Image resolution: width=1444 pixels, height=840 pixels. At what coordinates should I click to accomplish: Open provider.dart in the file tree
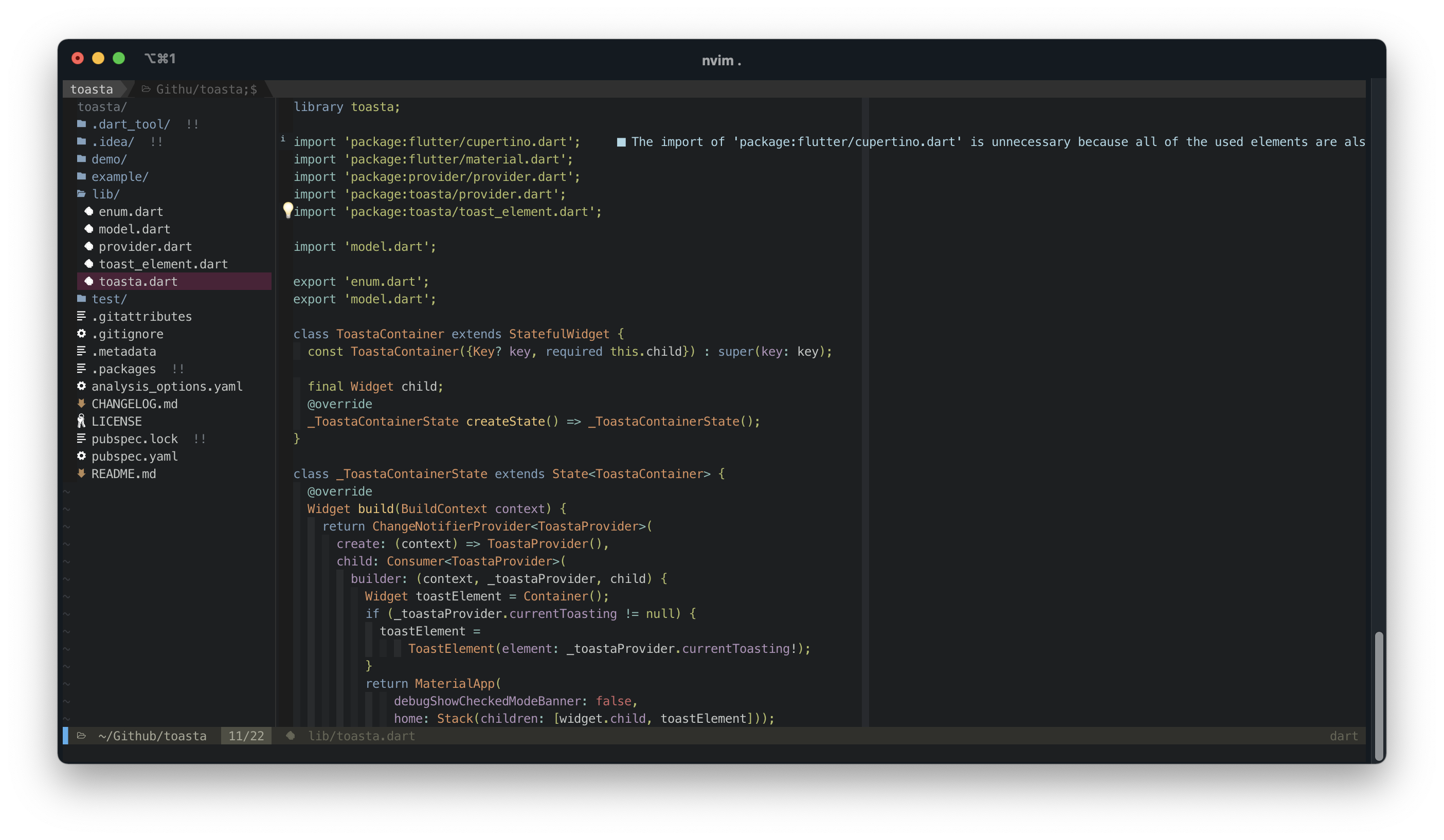(145, 246)
